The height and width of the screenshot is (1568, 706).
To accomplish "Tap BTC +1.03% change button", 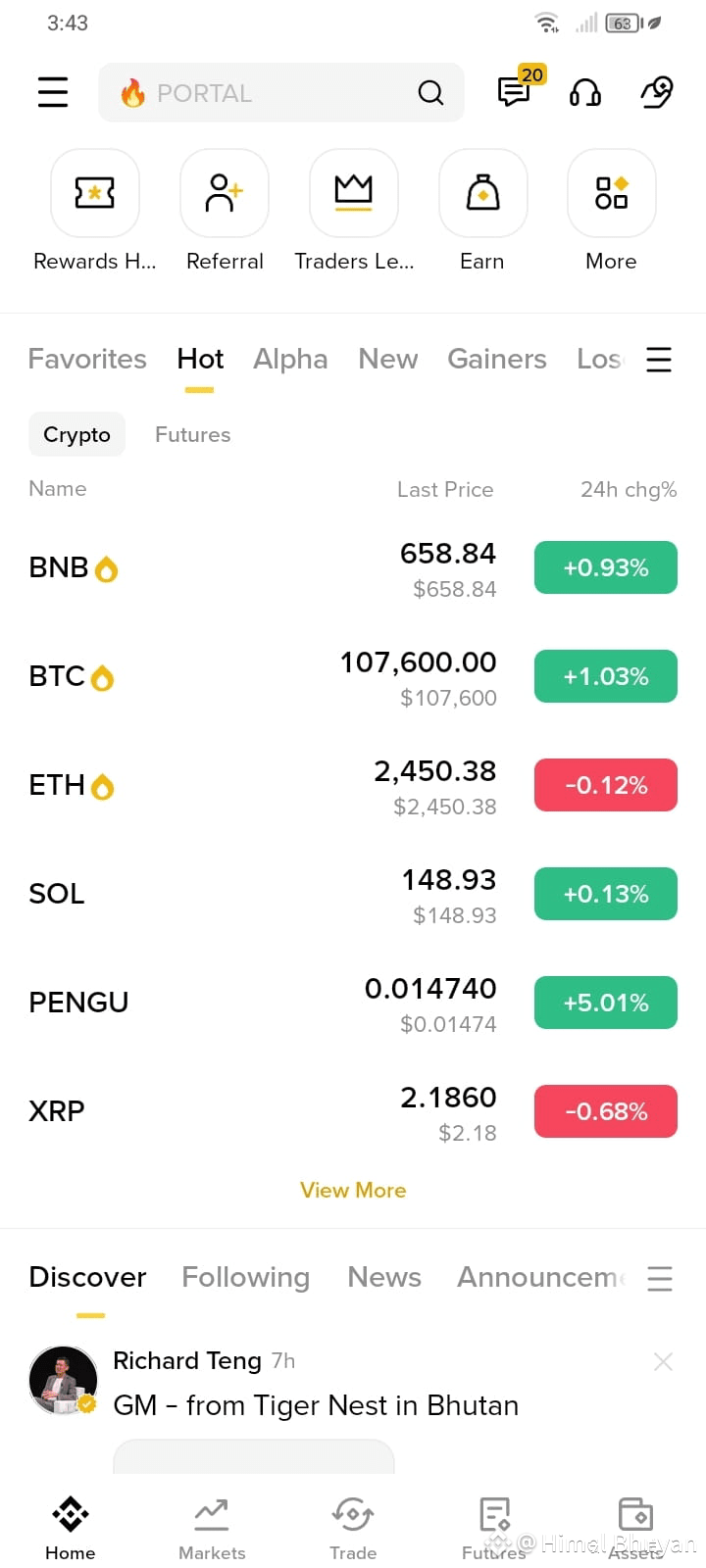I will point(606,676).
